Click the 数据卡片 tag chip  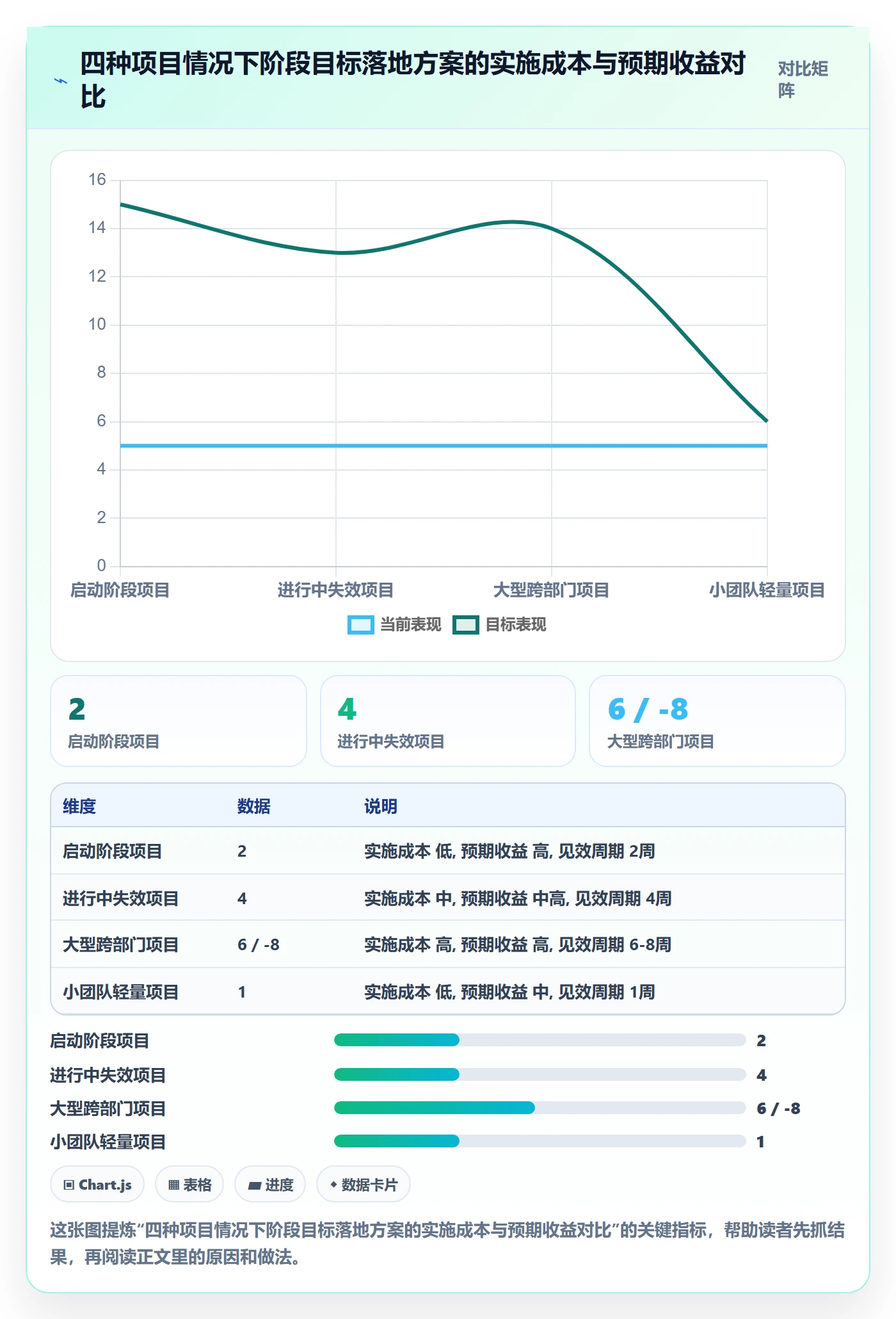click(x=364, y=1185)
